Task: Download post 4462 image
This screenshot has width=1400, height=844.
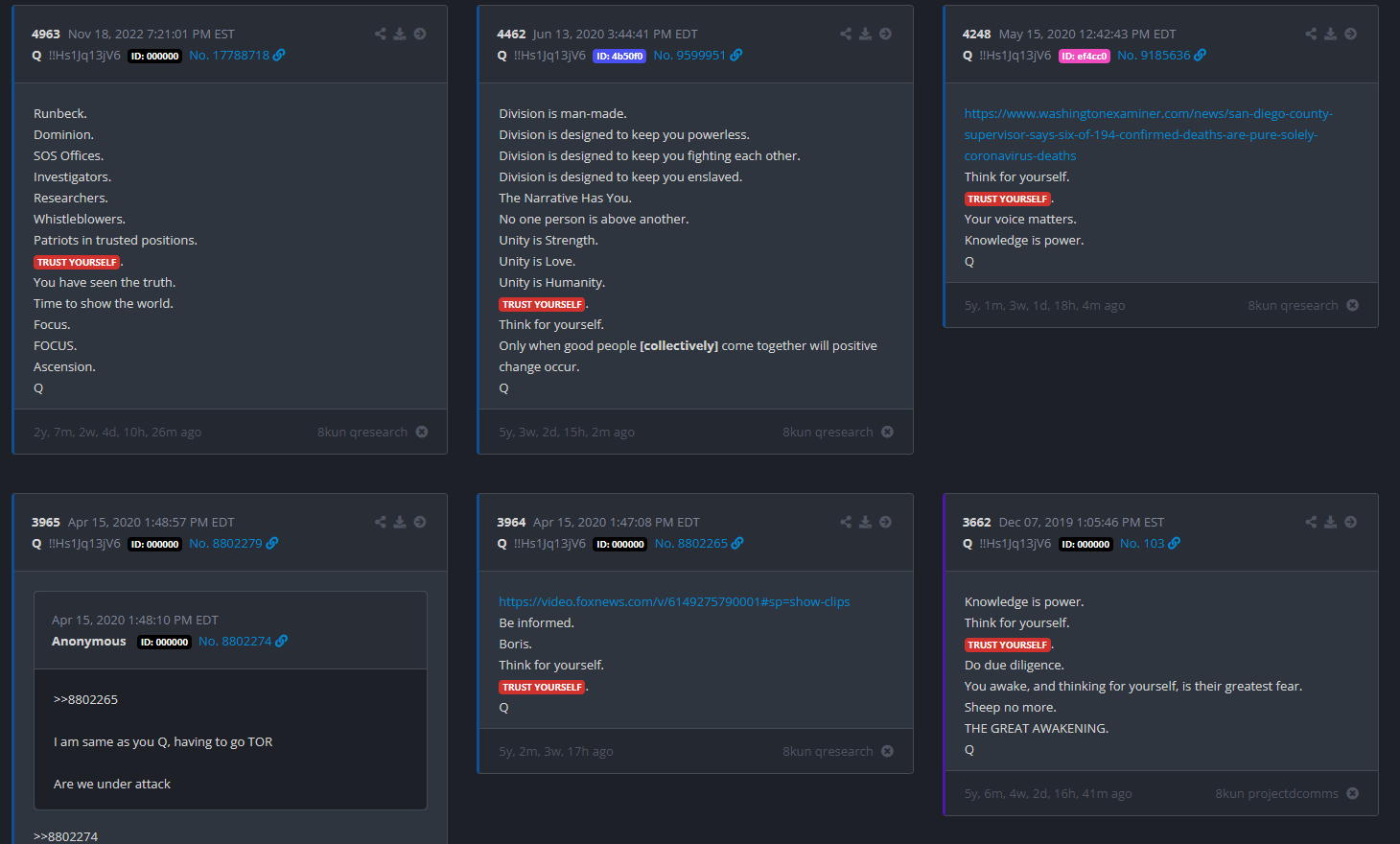Action: coord(865,34)
